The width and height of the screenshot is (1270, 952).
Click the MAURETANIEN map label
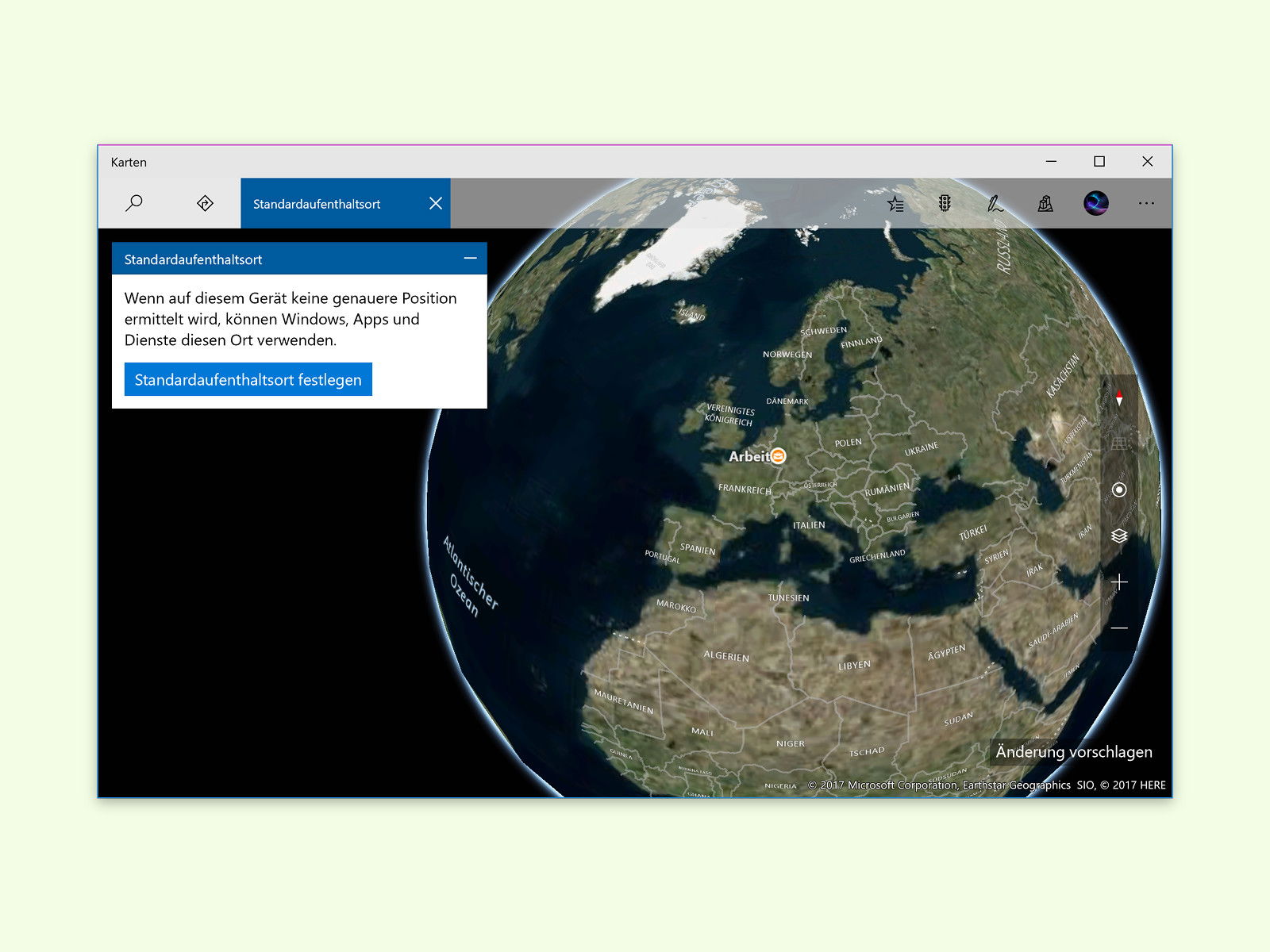point(624,701)
